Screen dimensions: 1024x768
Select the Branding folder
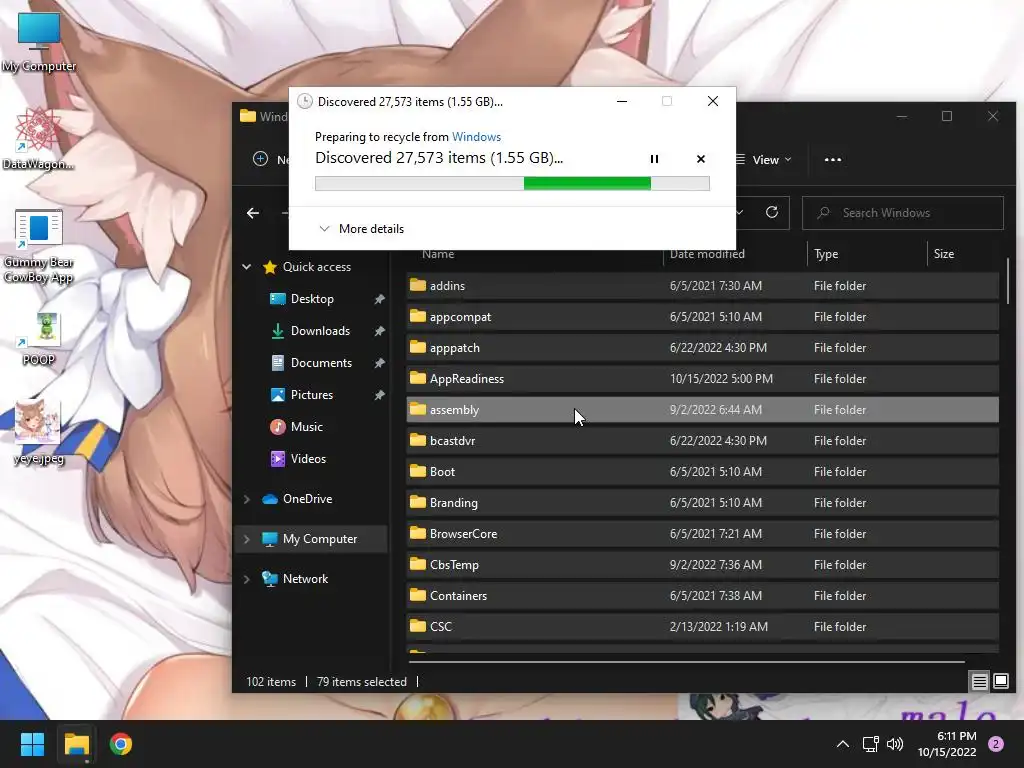click(702, 503)
